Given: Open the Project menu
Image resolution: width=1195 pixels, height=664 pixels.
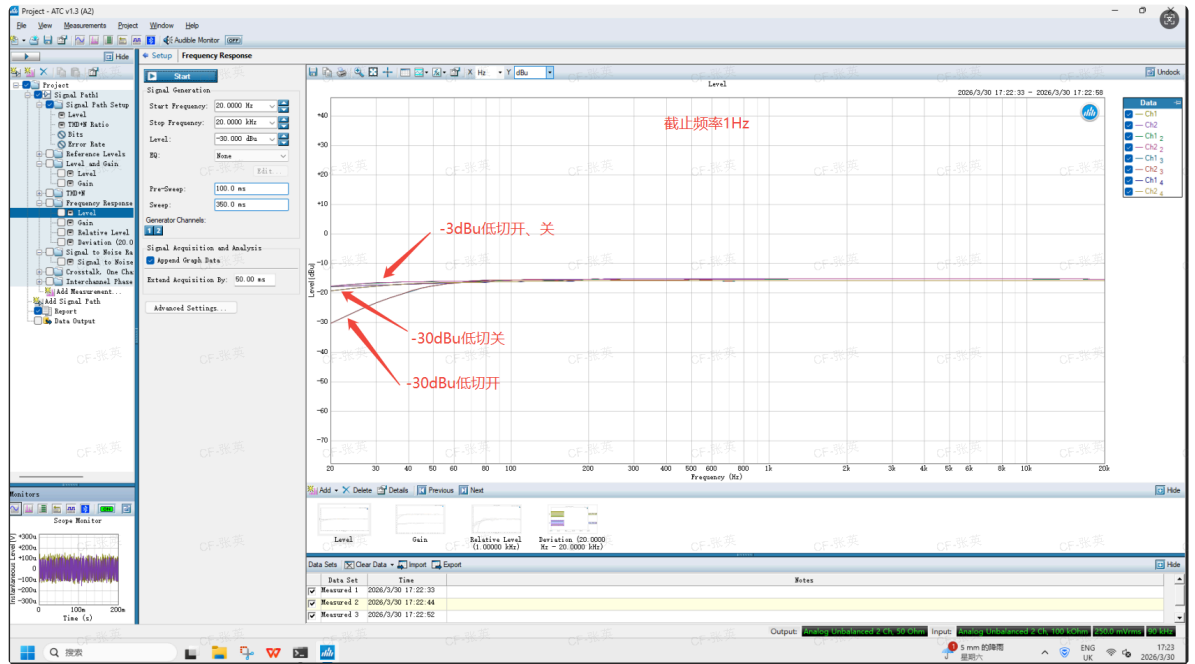Looking at the screenshot, I should pyautogui.click(x=127, y=25).
